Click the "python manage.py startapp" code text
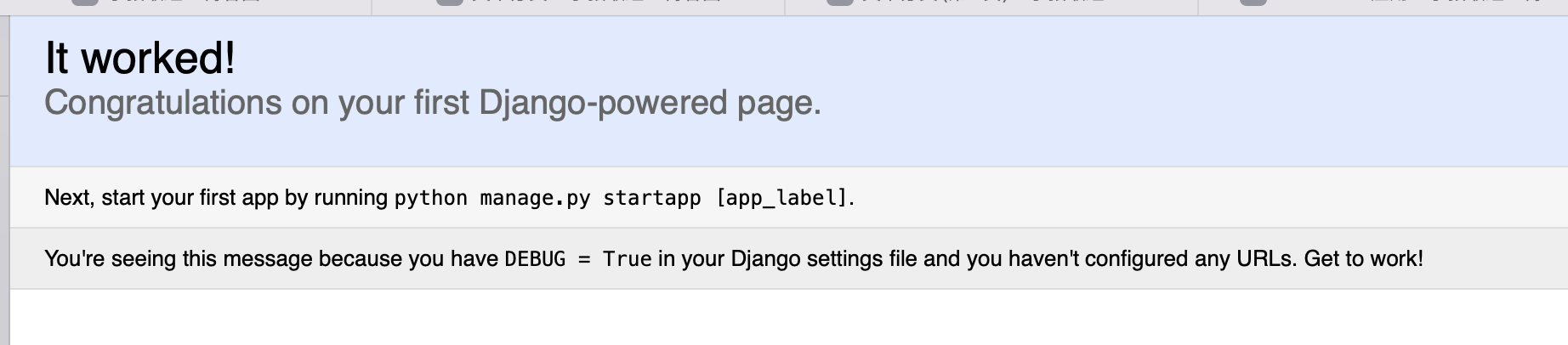This screenshot has width=1568, height=345. tap(548, 198)
